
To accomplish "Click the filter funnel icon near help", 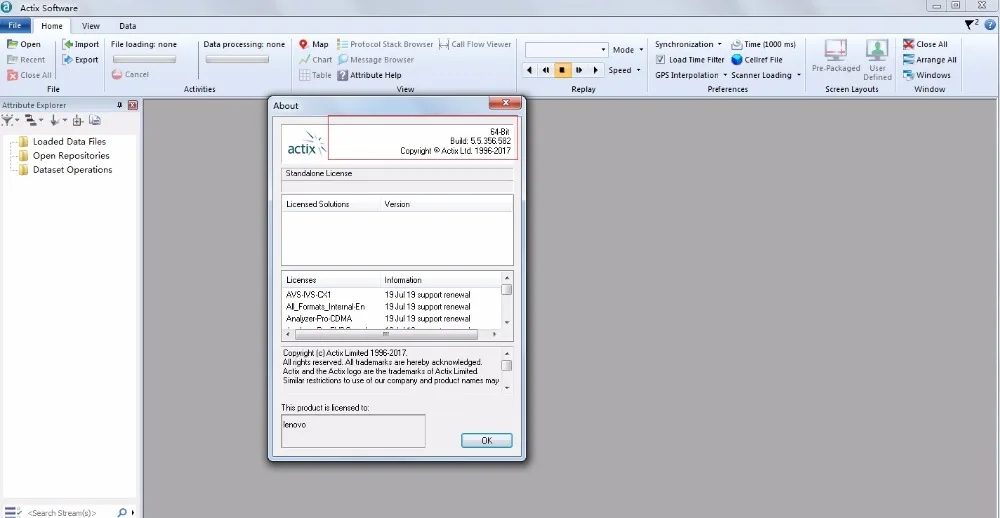I will [x=971, y=24].
